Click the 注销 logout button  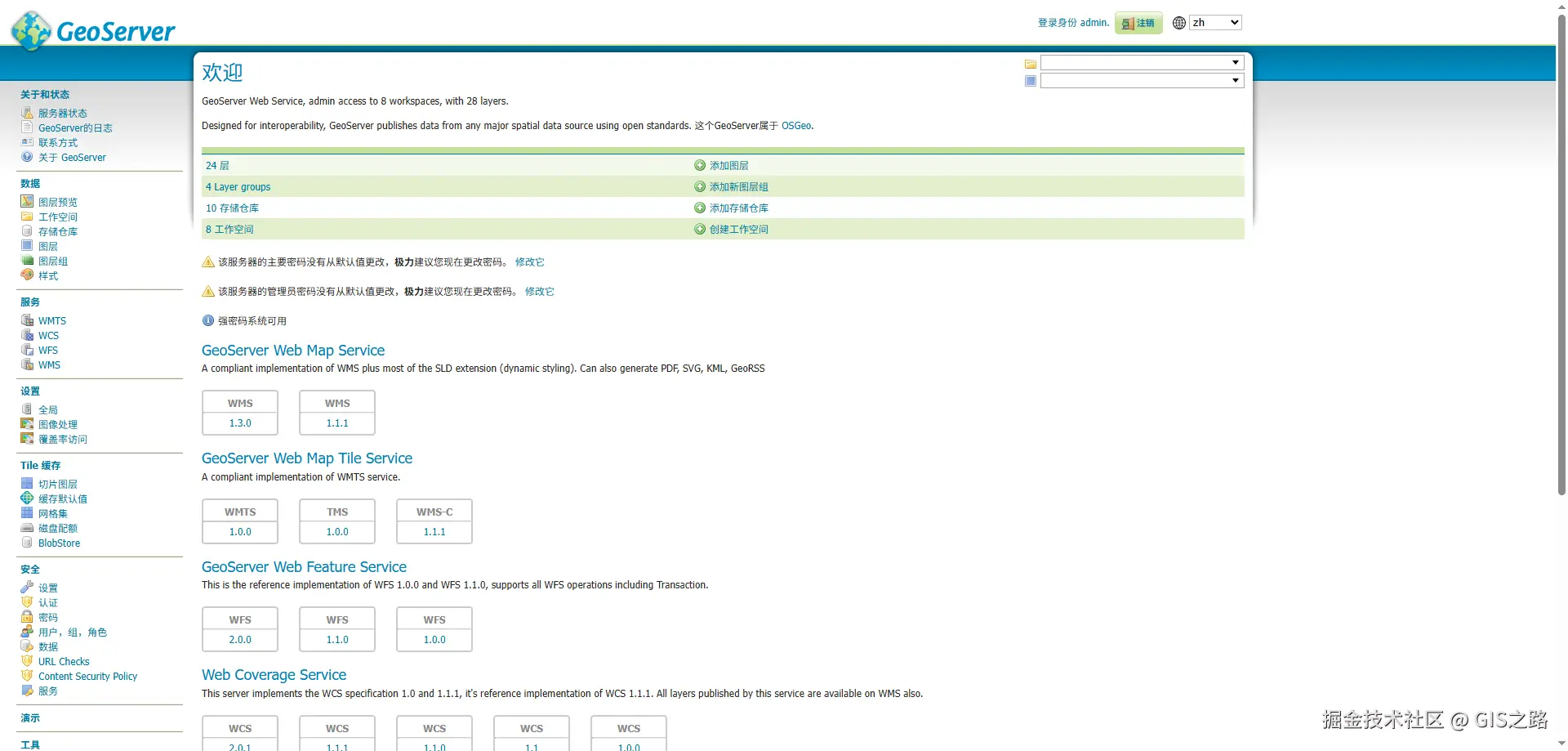tap(1138, 23)
